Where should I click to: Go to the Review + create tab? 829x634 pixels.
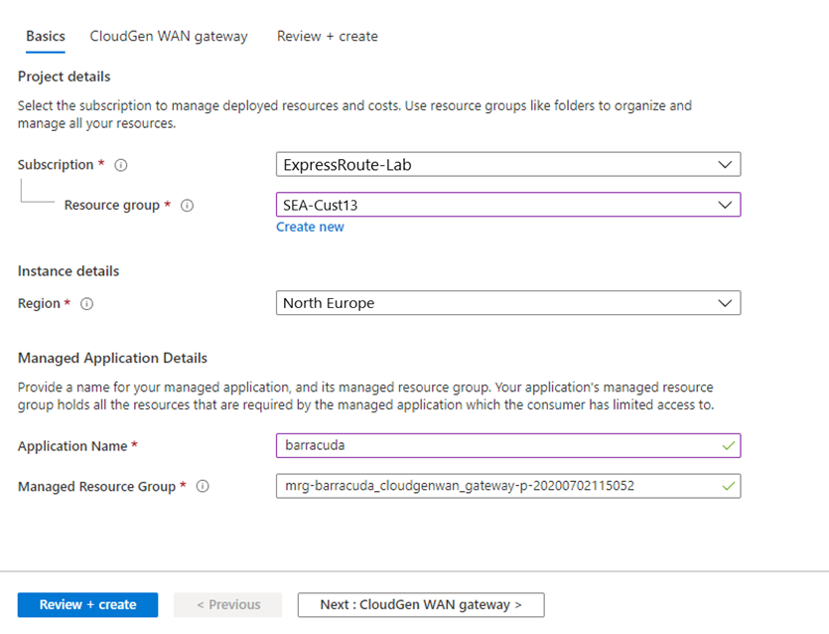tap(327, 36)
